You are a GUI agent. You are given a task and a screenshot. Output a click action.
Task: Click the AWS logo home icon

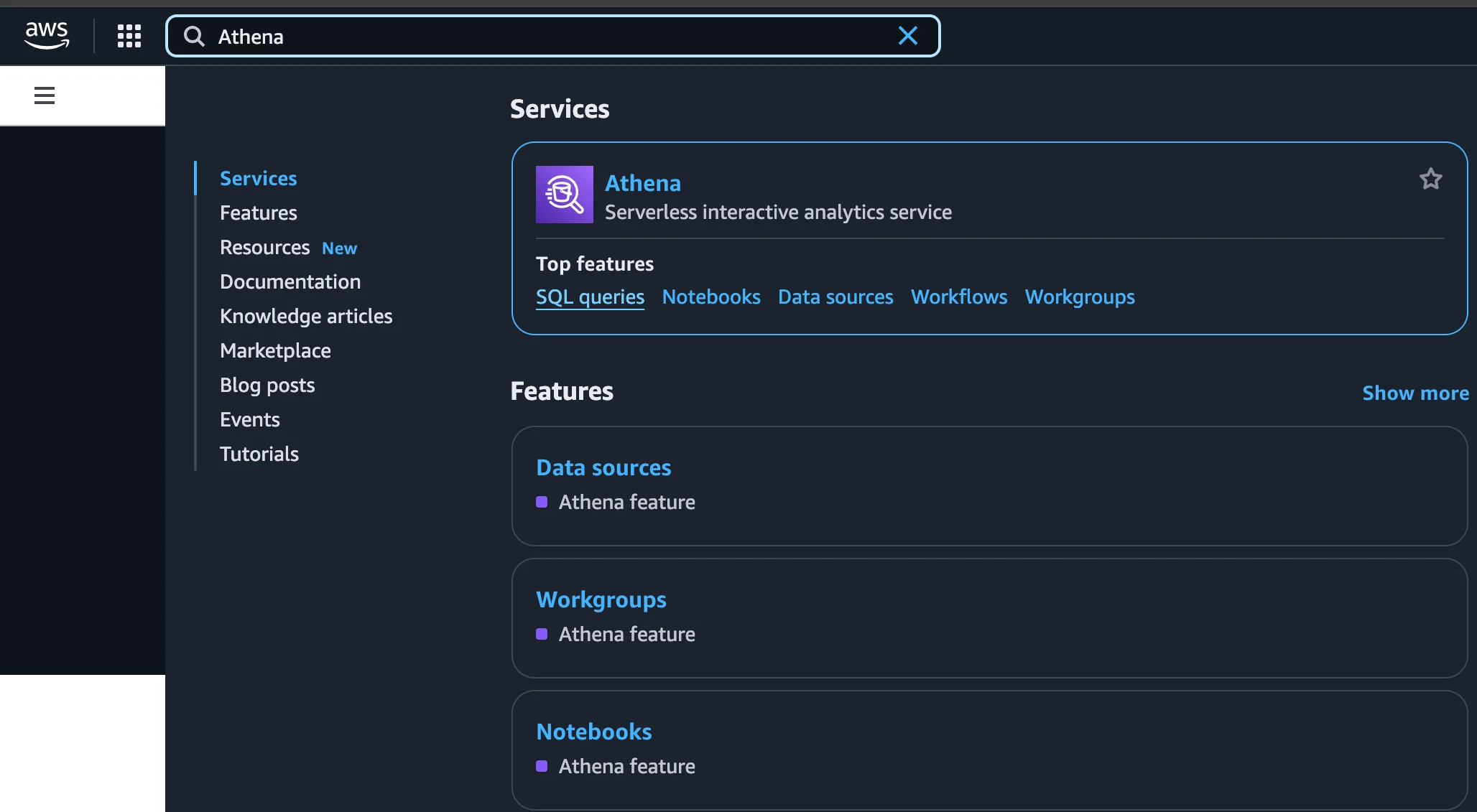click(x=47, y=35)
